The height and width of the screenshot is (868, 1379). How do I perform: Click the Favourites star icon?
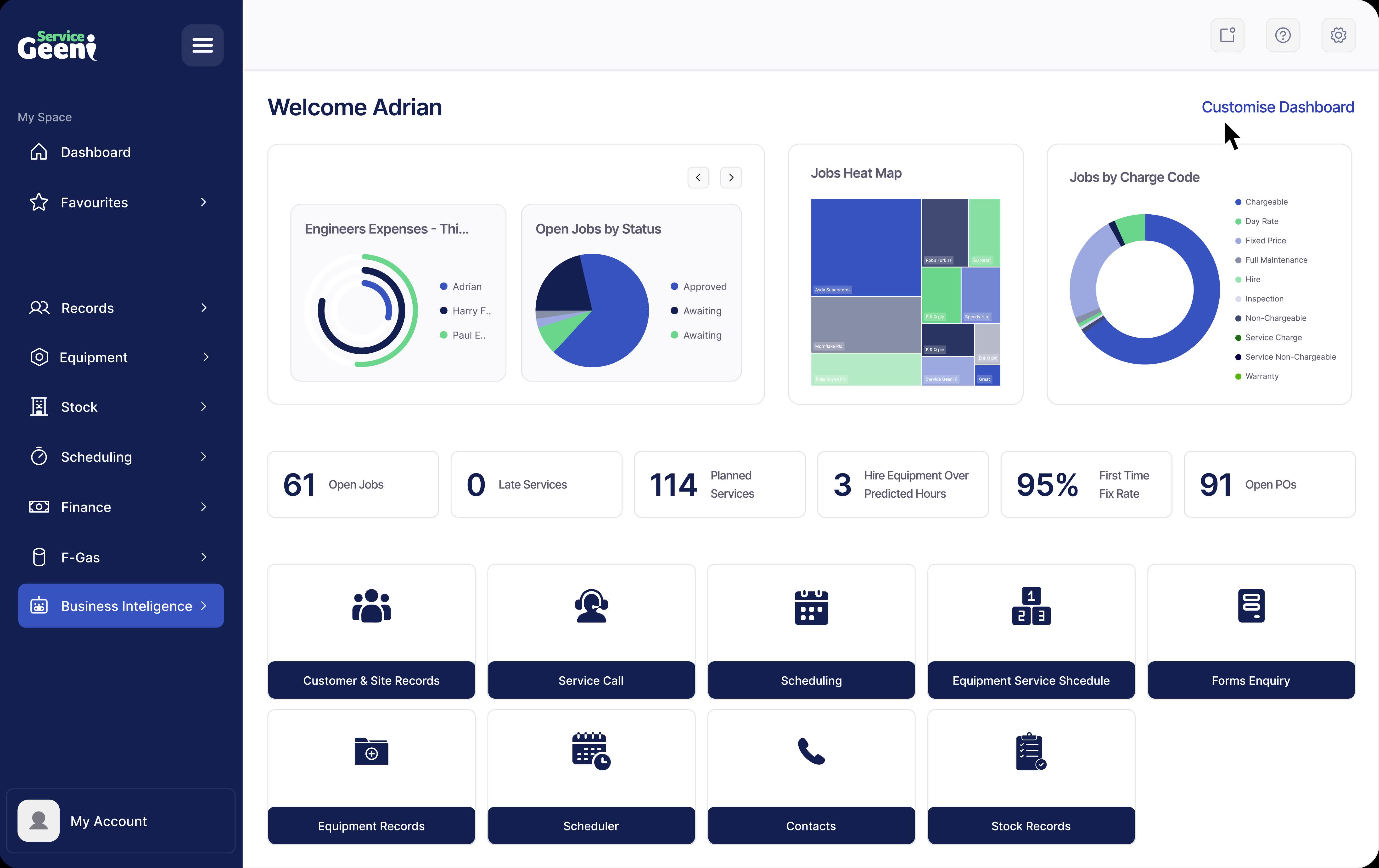pos(39,202)
